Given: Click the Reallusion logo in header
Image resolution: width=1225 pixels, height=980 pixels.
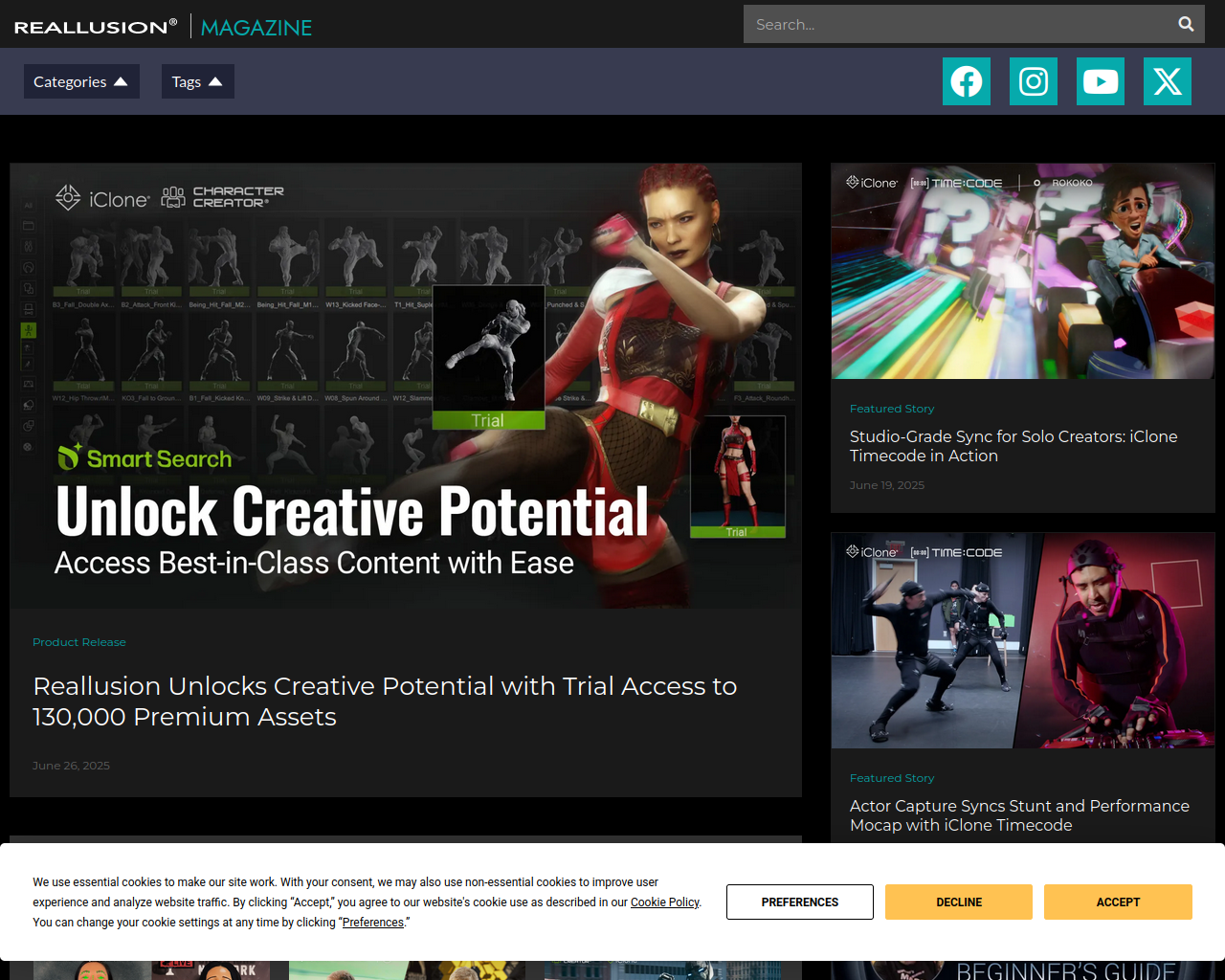Looking at the screenshot, I should (x=96, y=27).
